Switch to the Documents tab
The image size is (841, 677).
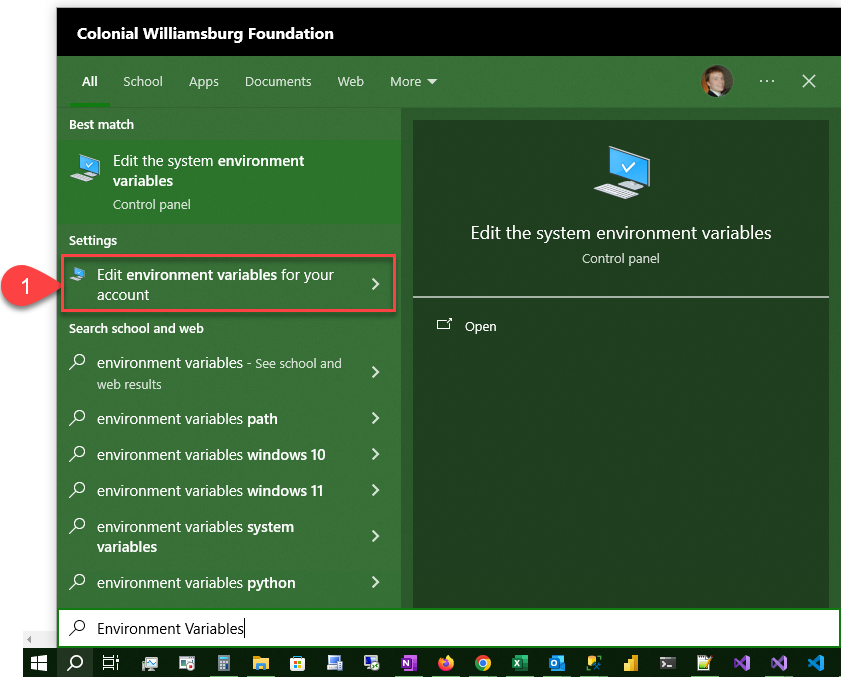278,82
